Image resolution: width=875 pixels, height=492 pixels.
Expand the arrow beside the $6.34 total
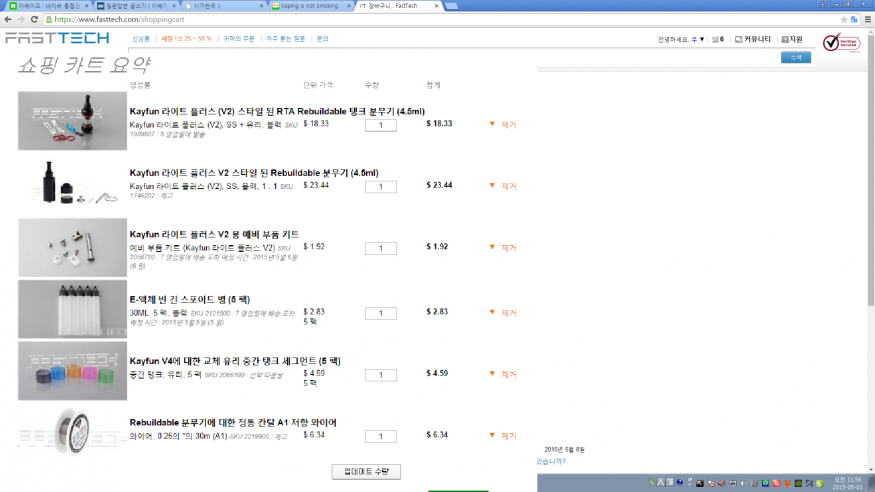[492, 435]
